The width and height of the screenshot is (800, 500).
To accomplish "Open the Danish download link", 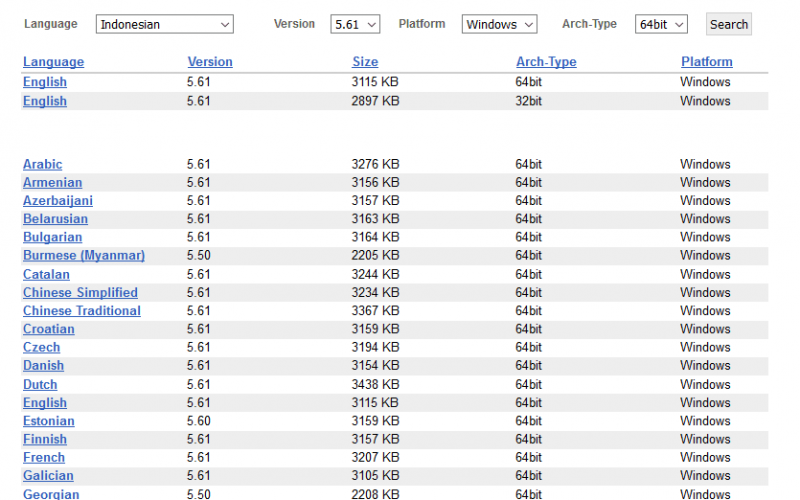I will (43, 366).
